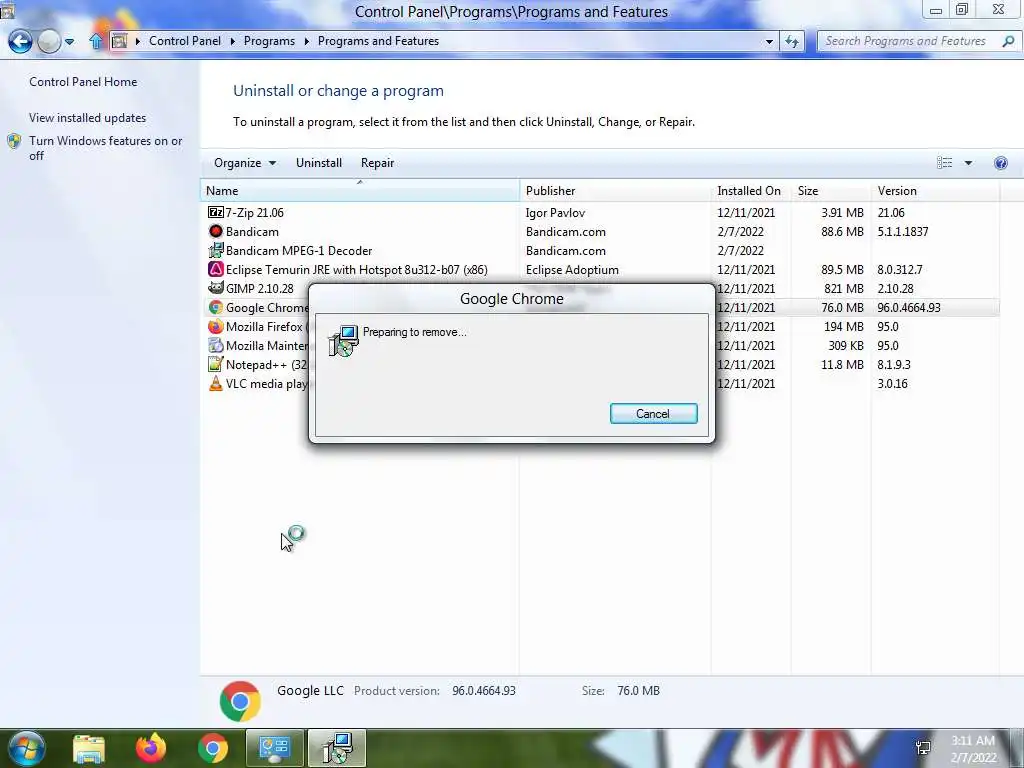Sort by the Size column header
This screenshot has width=1024, height=768.
831,191
